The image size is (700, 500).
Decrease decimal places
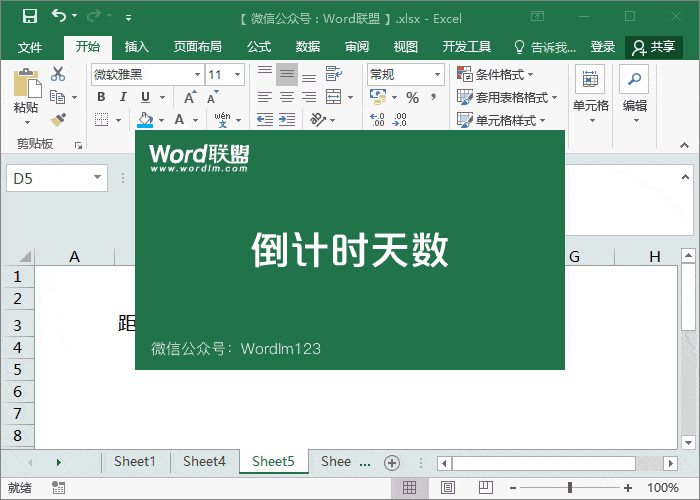click(400, 120)
